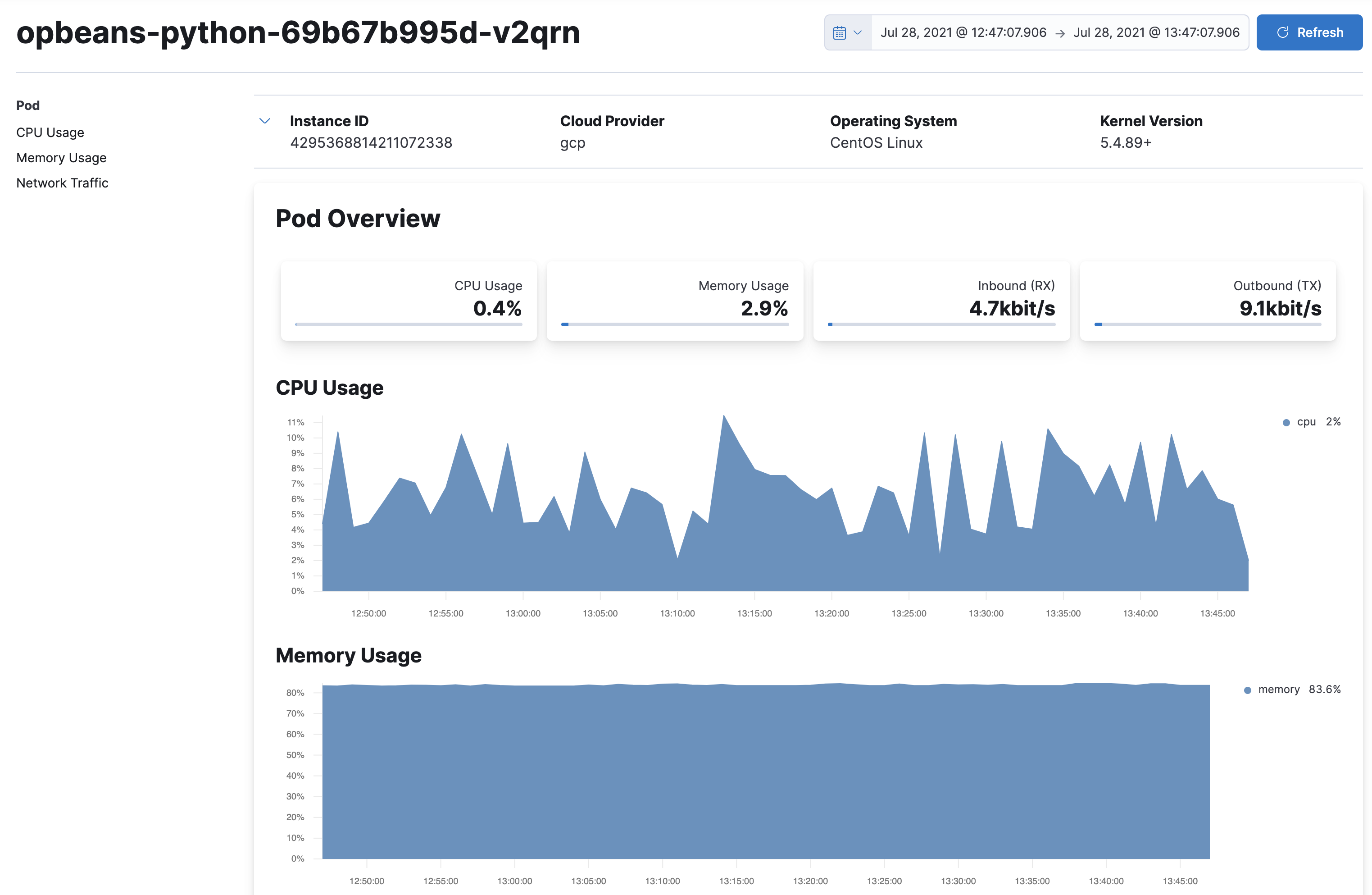Select Memory Usage in the left navigation
Image resolution: width=1372 pixels, height=895 pixels.
61,157
